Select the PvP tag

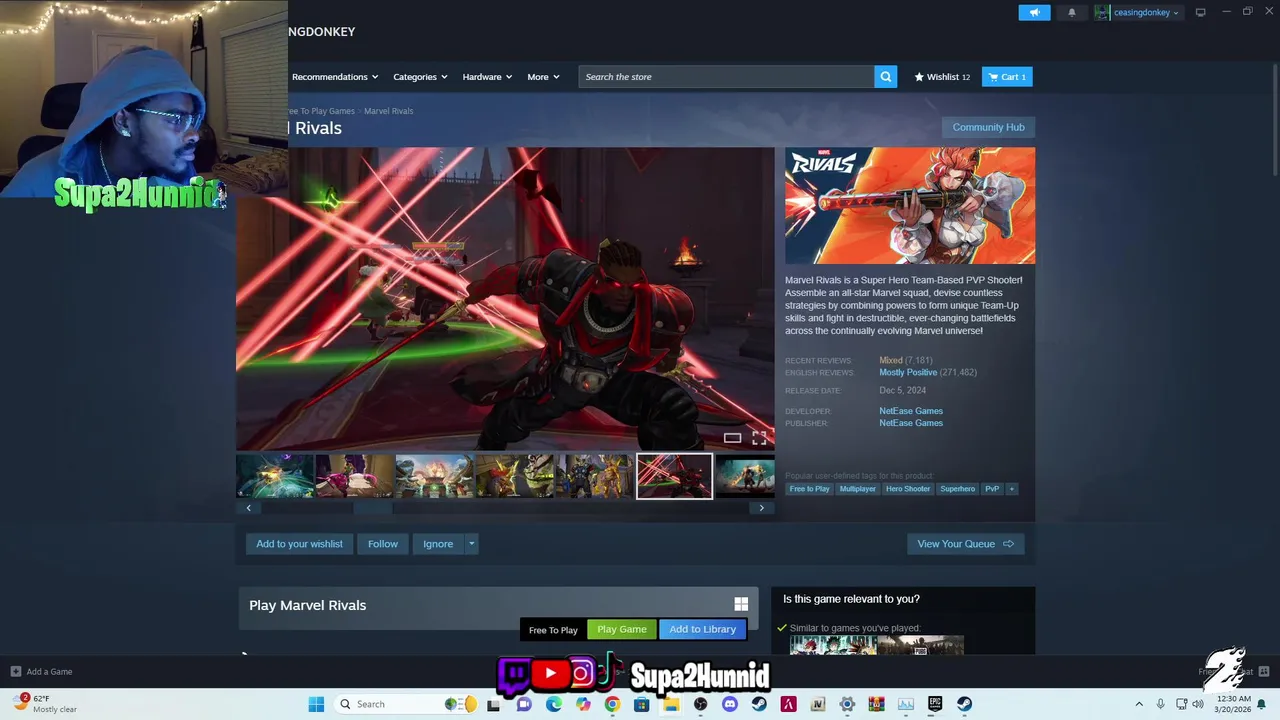[992, 489]
